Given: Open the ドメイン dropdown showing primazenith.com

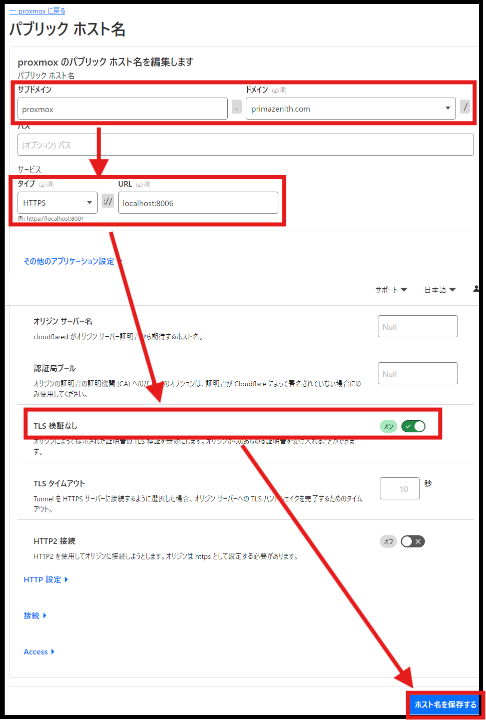Looking at the screenshot, I should click(x=351, y=109).
